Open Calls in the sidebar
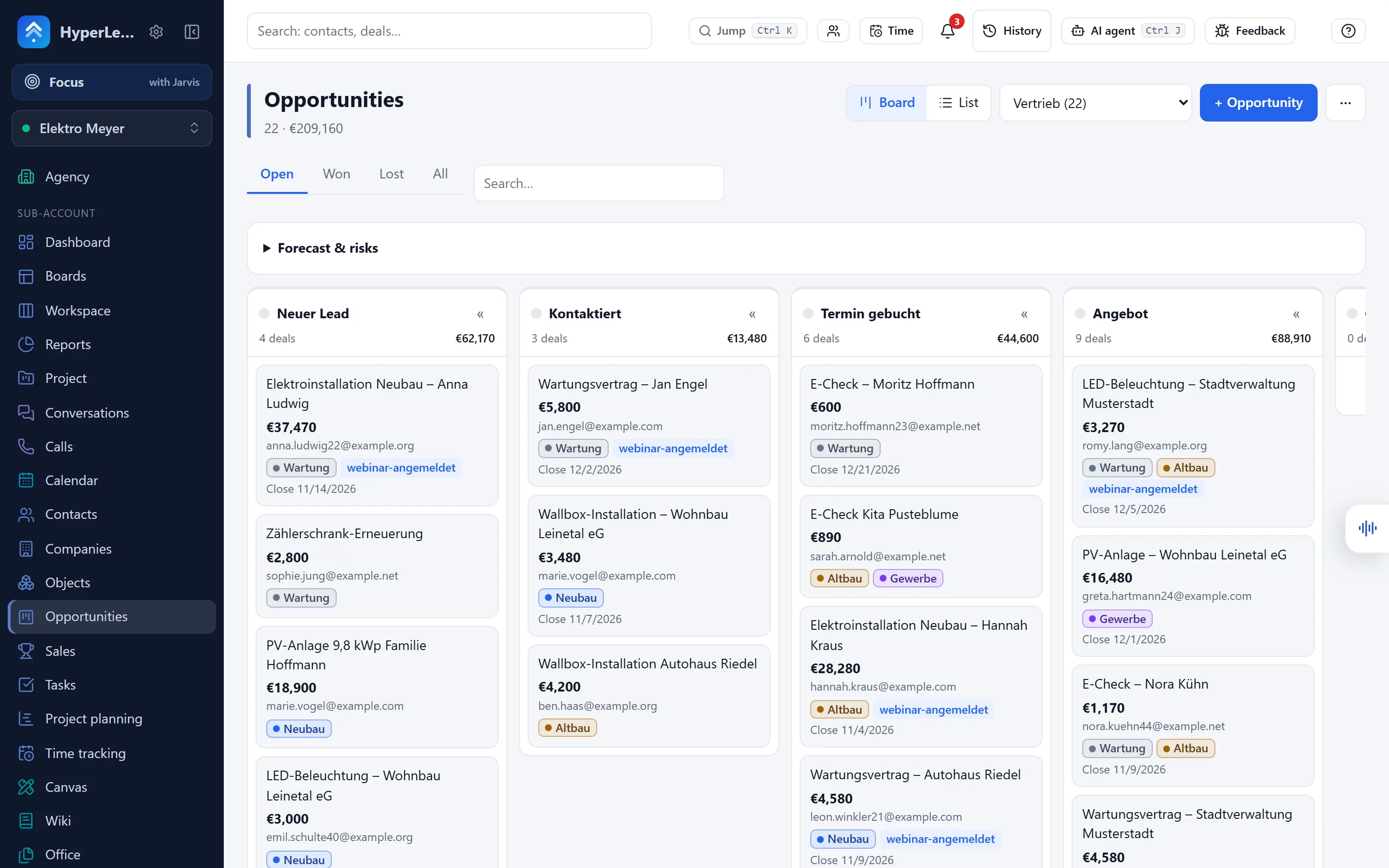This screenshot has width=1389, height=868. [x=112, y=447]
